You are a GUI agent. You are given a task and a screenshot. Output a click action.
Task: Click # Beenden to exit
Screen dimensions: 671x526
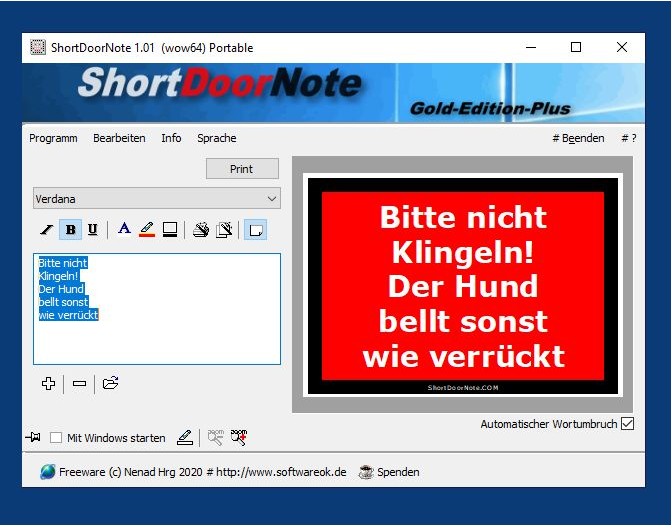tap(578, 138)
